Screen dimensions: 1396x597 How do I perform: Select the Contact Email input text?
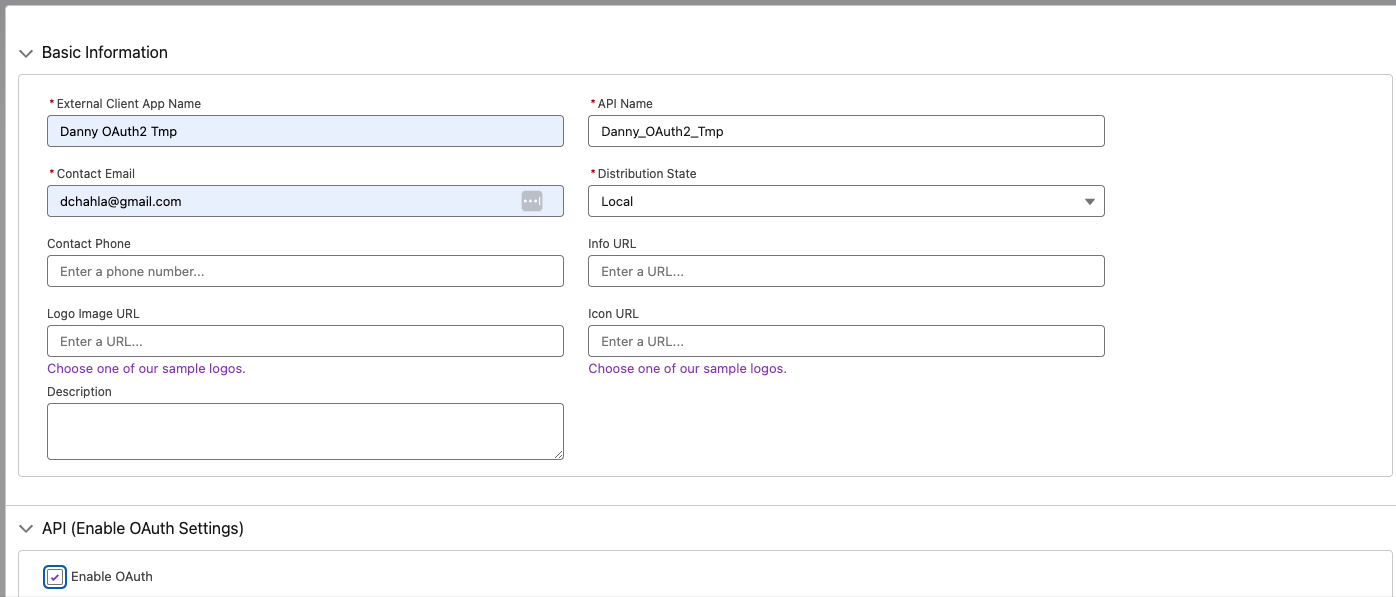(280, 201)
